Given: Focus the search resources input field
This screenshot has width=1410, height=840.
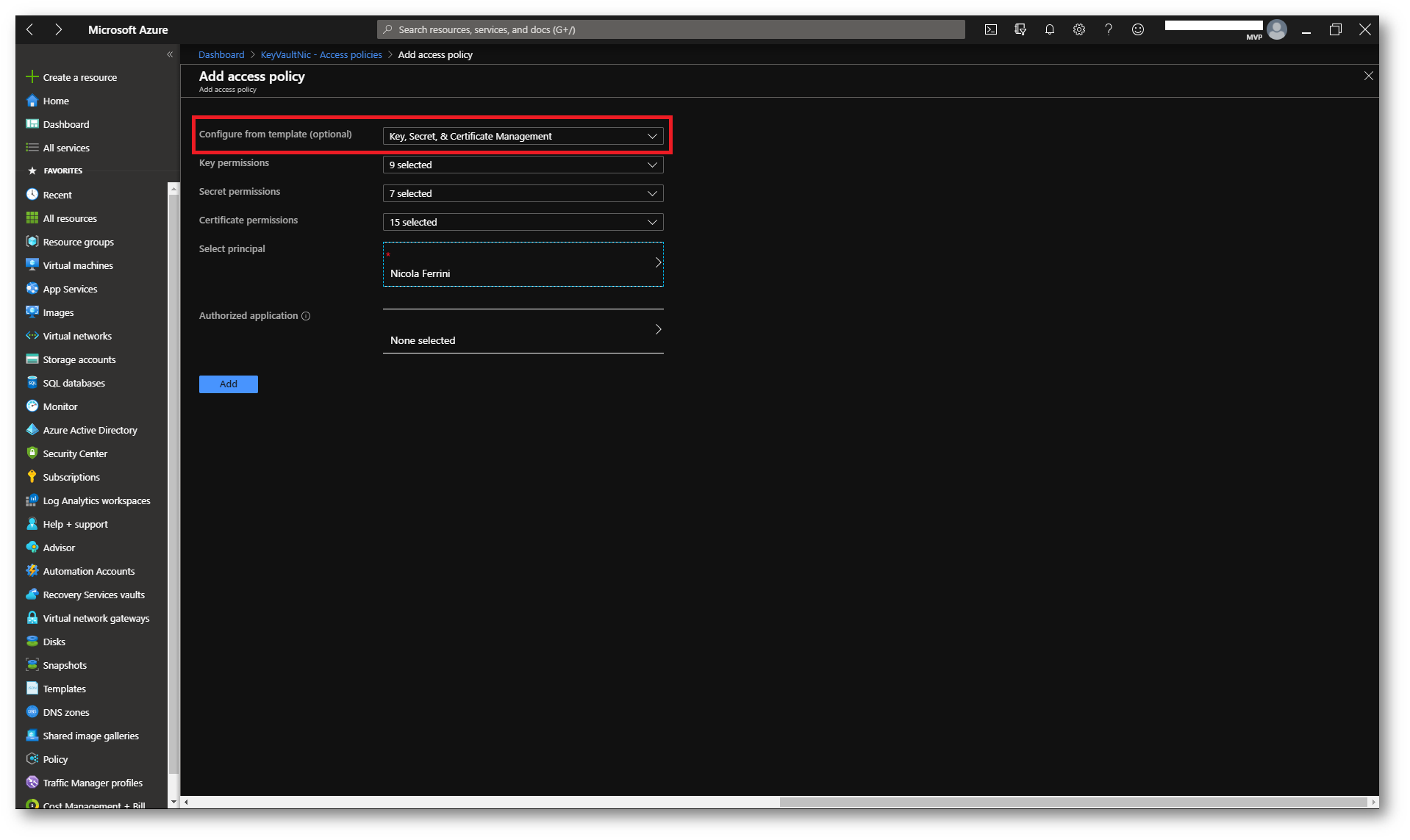Looking at the screenshot, I should 670,29.
